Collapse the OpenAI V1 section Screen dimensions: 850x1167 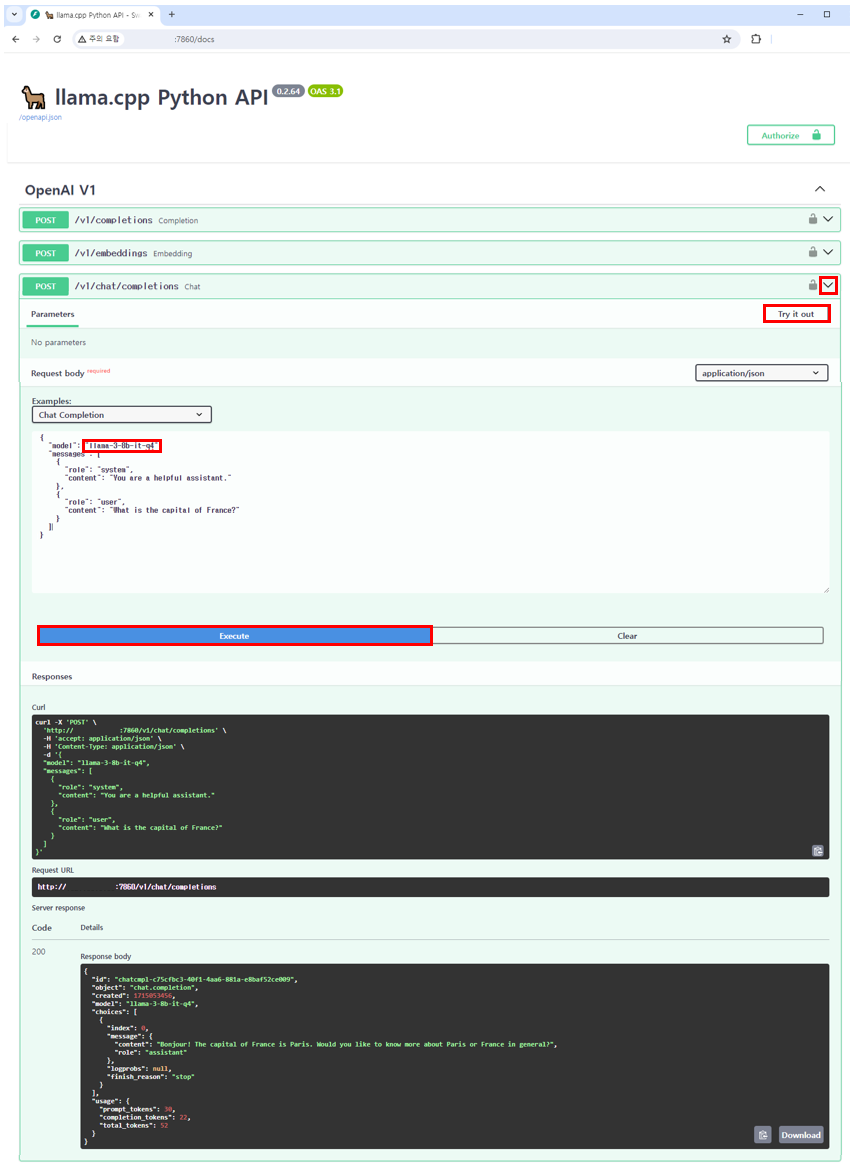click(x=819, y=189)
